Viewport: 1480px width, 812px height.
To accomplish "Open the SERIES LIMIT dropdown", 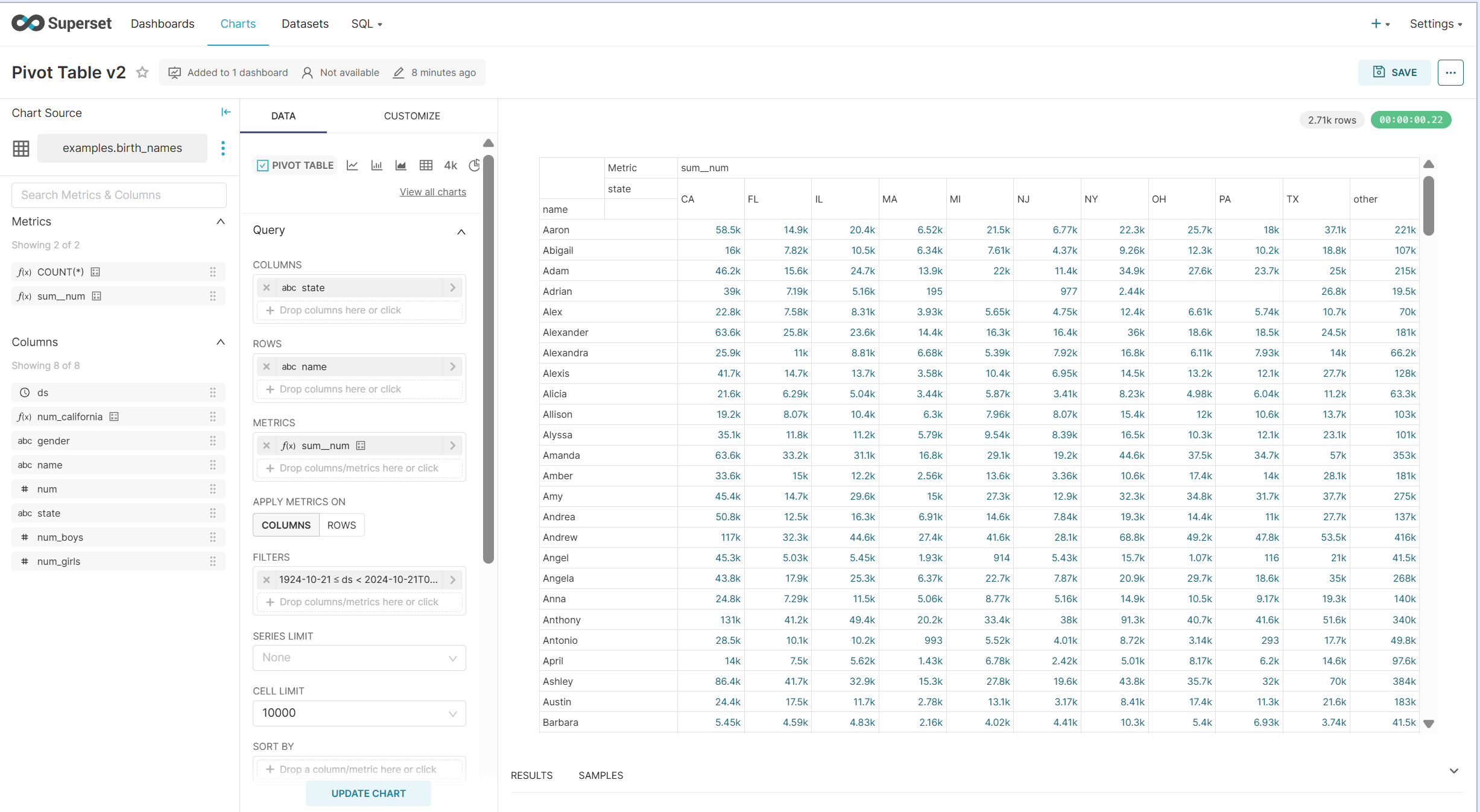I will [x=359, y=658].
